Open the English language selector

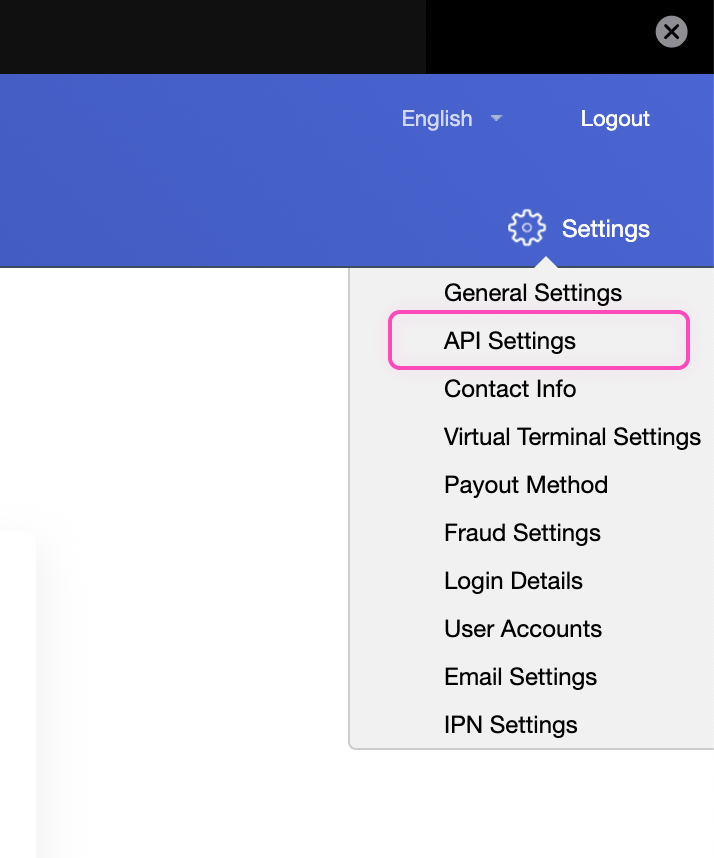click(x=437, y=118)
